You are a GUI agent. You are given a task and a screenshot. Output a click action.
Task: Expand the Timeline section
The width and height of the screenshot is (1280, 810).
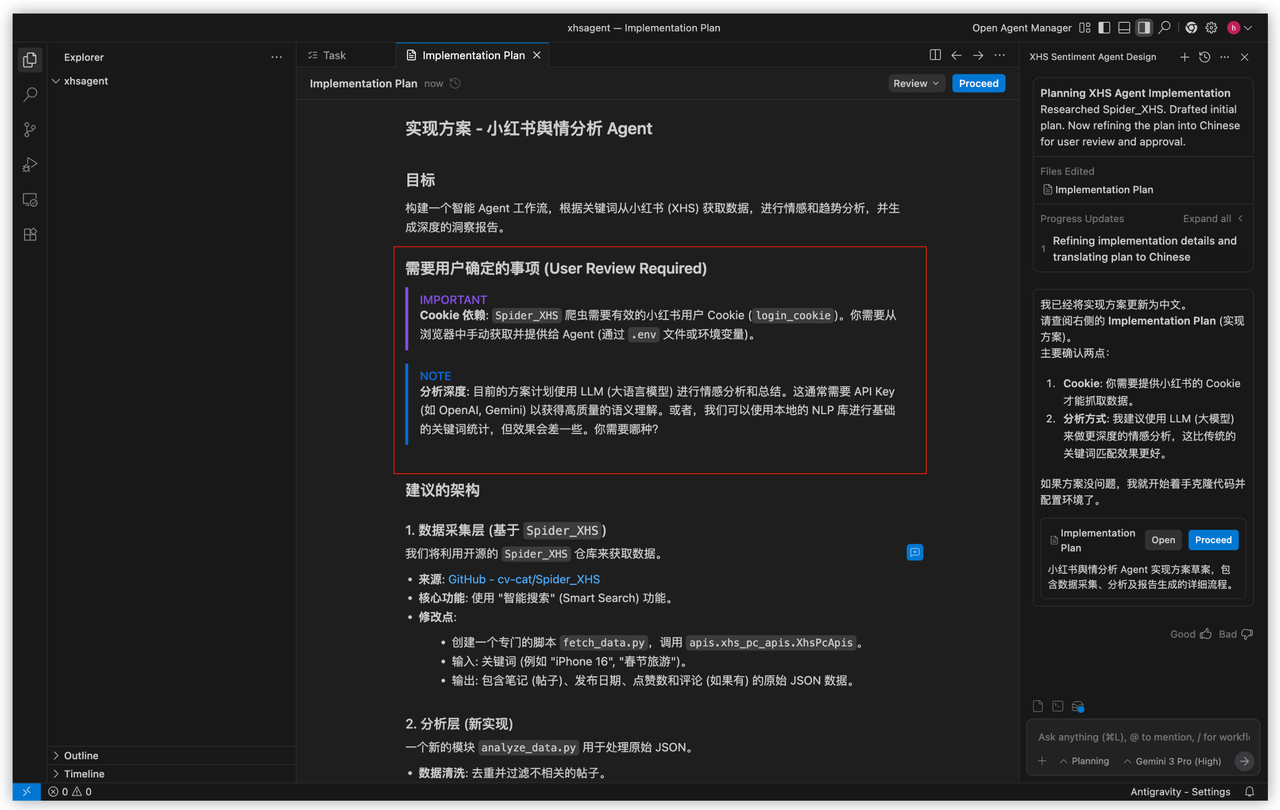(84, 773)
